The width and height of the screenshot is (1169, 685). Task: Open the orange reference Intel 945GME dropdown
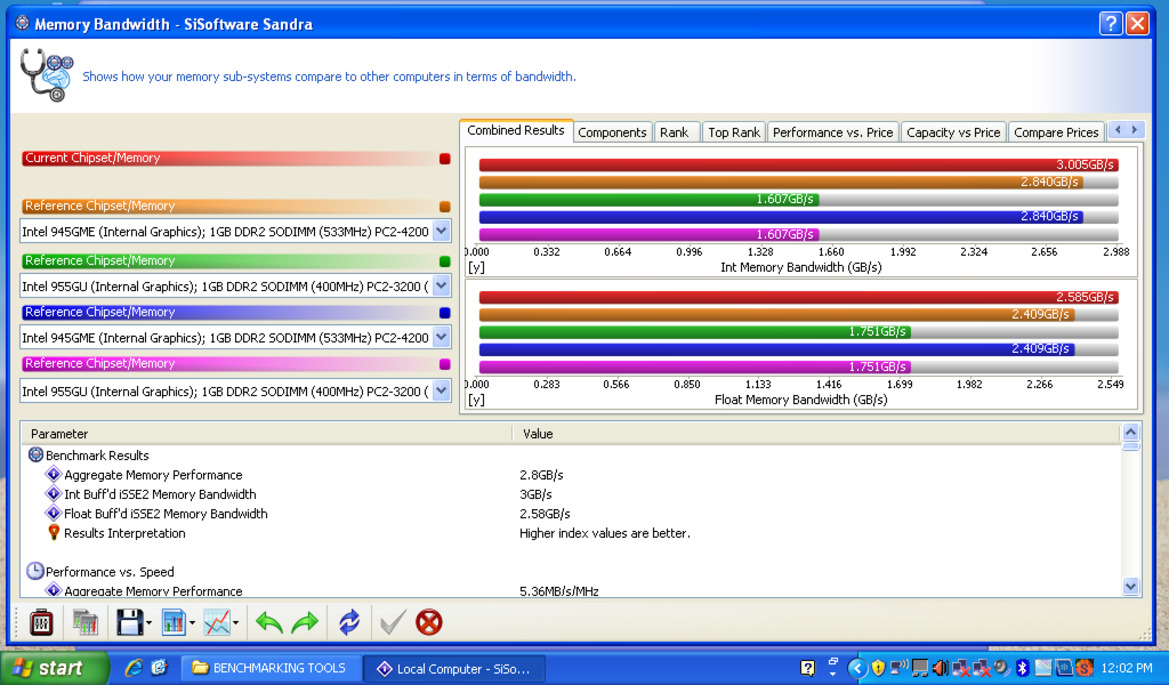pyautogui.click(x=441, y=231)
